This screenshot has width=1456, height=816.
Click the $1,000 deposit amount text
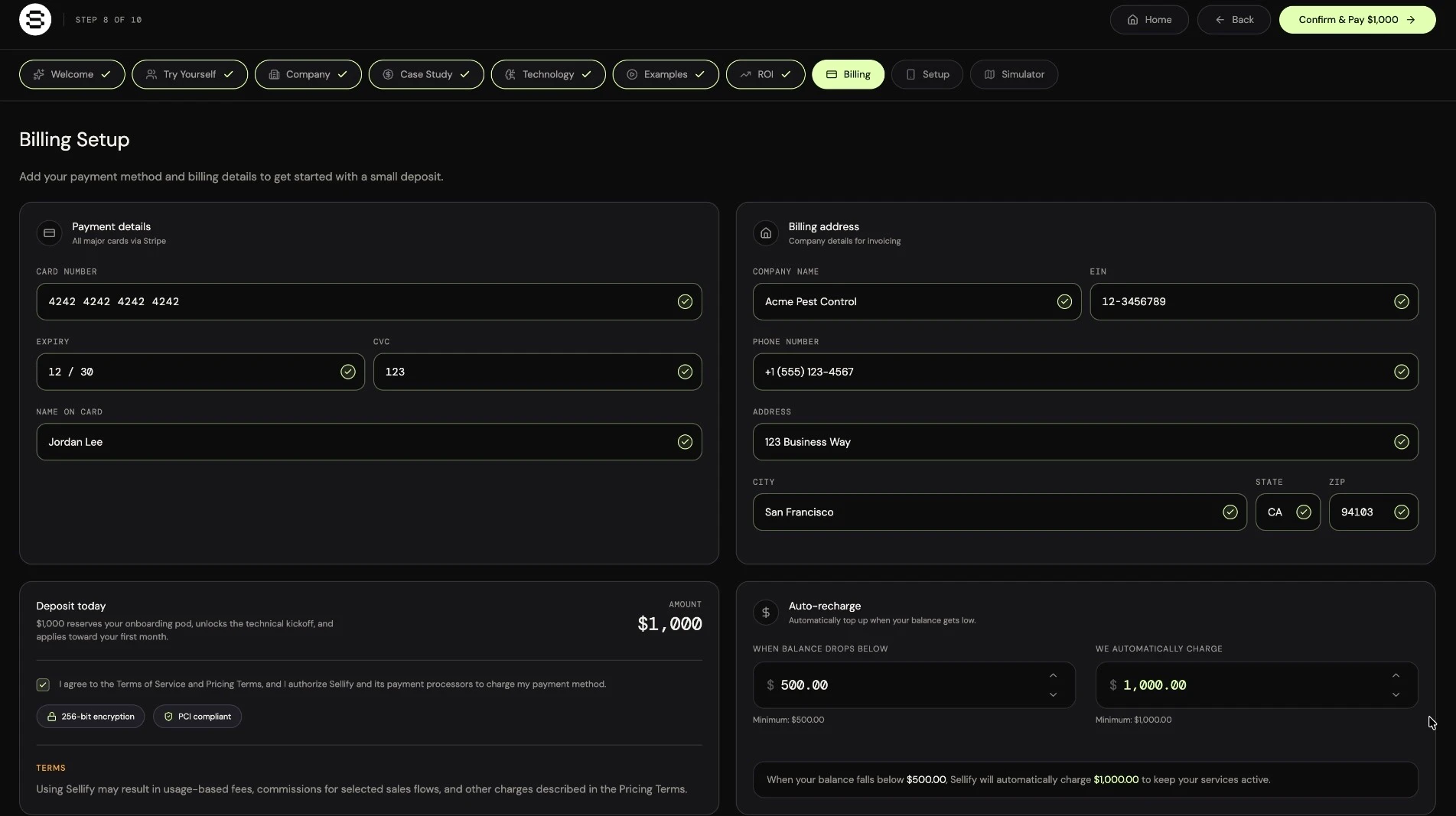coord(669,624)
